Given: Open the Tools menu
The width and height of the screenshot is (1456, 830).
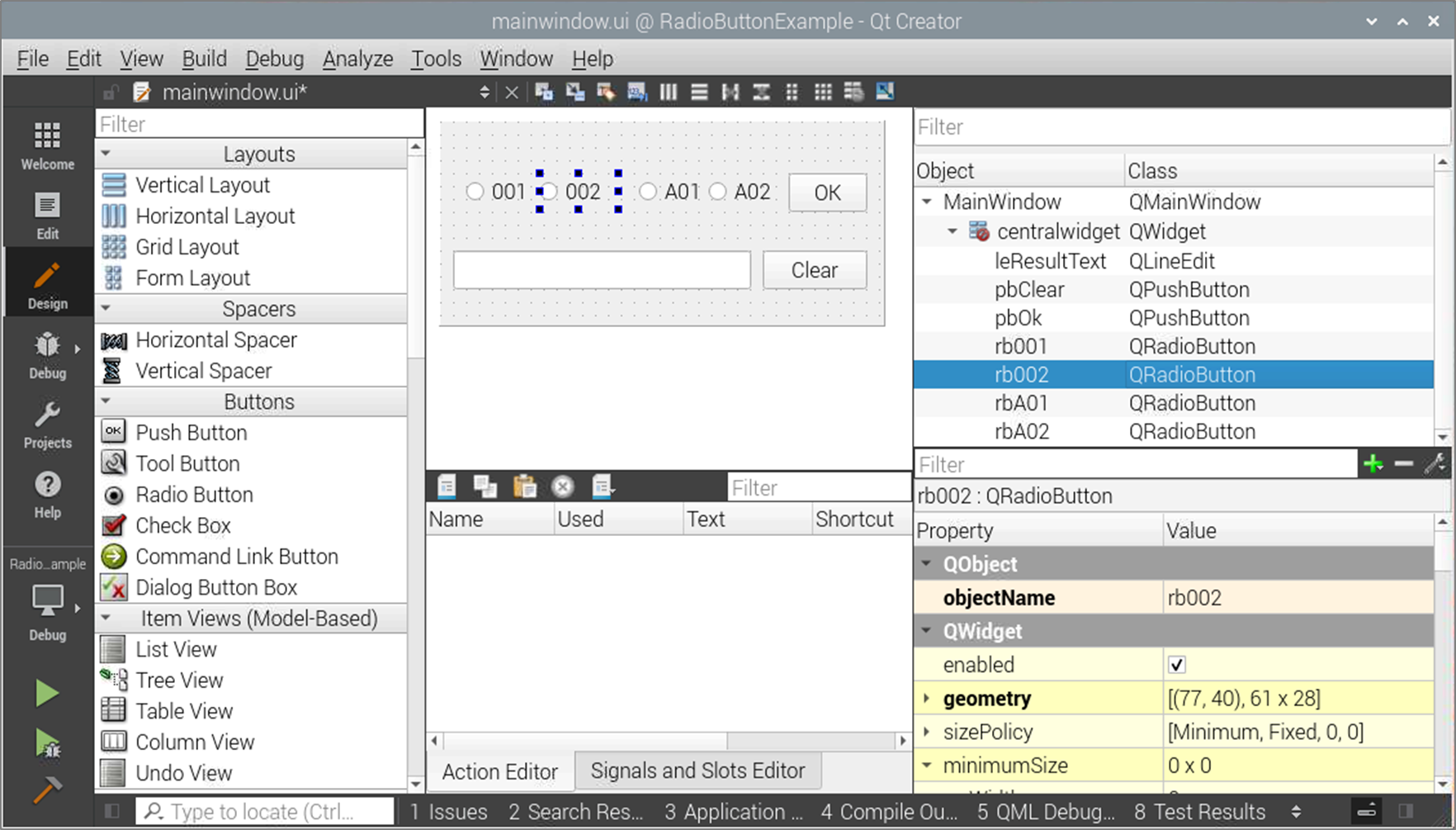Looking at the screenshot, I should point(437,59).
